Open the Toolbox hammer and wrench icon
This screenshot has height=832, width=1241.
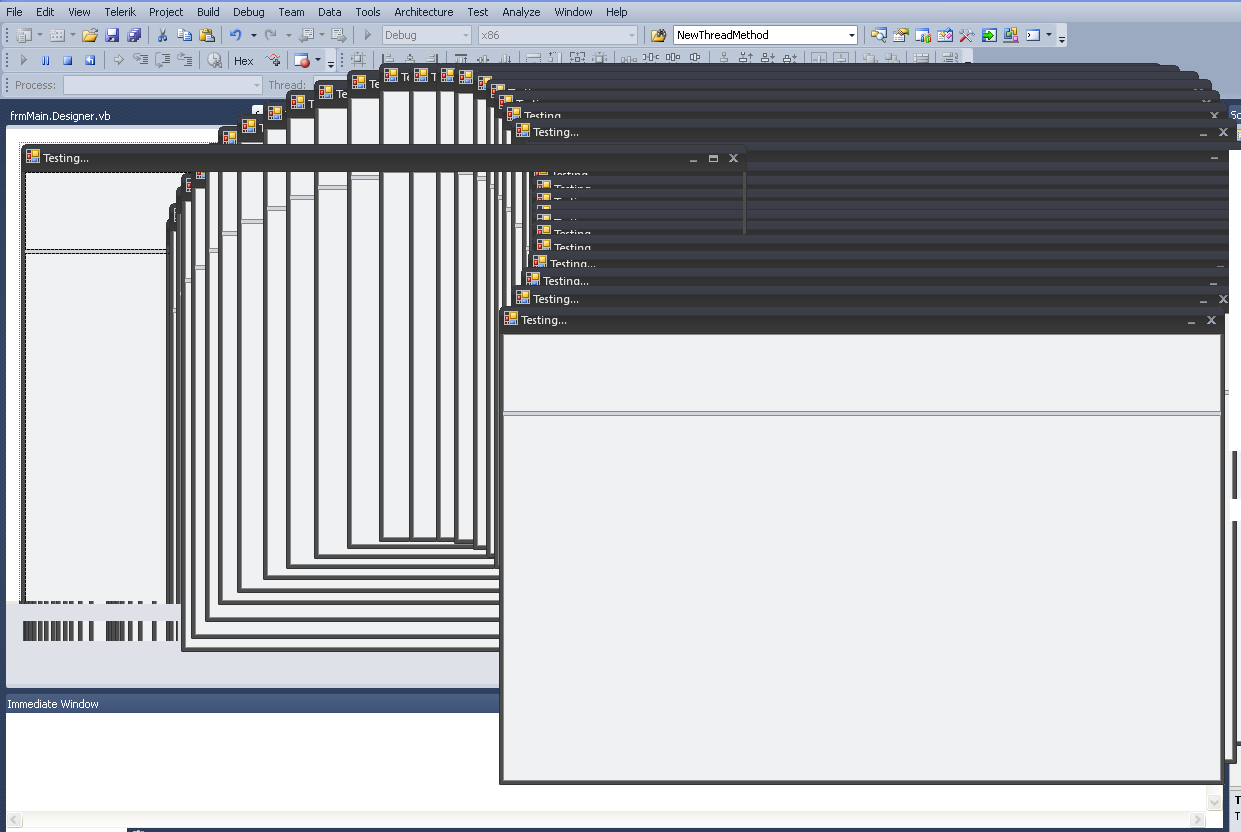[967, 35]
